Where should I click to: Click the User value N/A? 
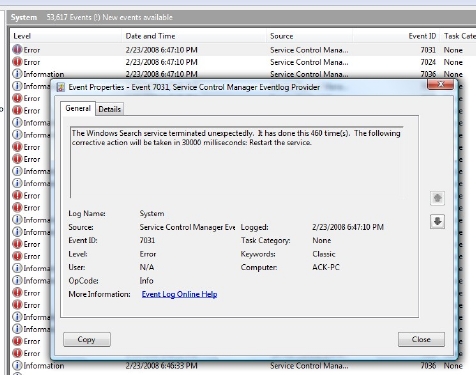147,267
